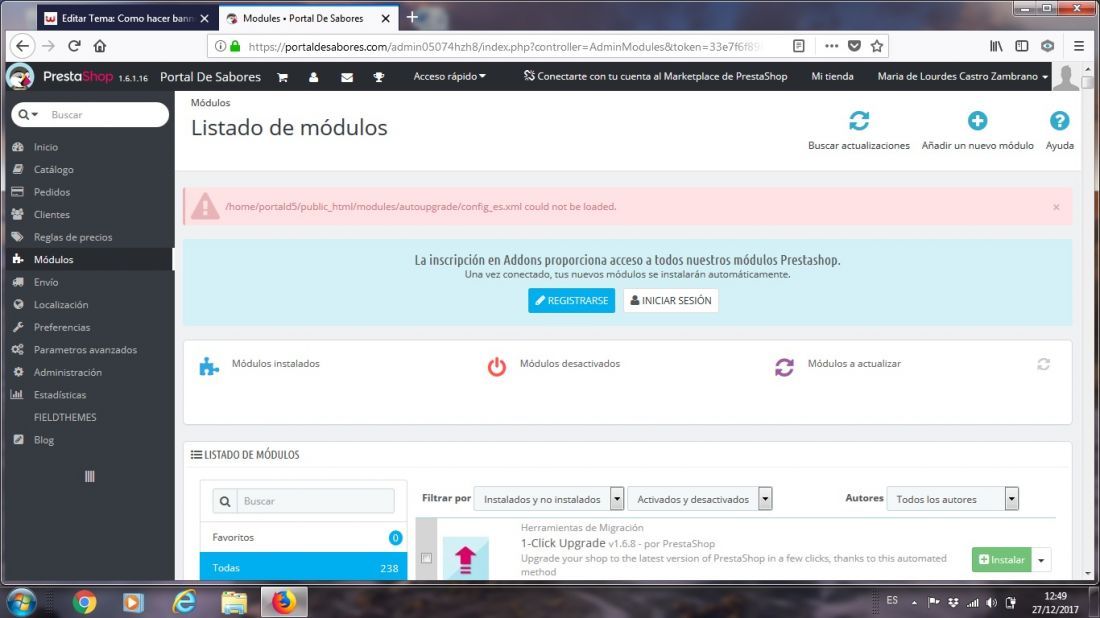Click the page vertical scrollbar

pyautogui.click(x=1088, y=323)
